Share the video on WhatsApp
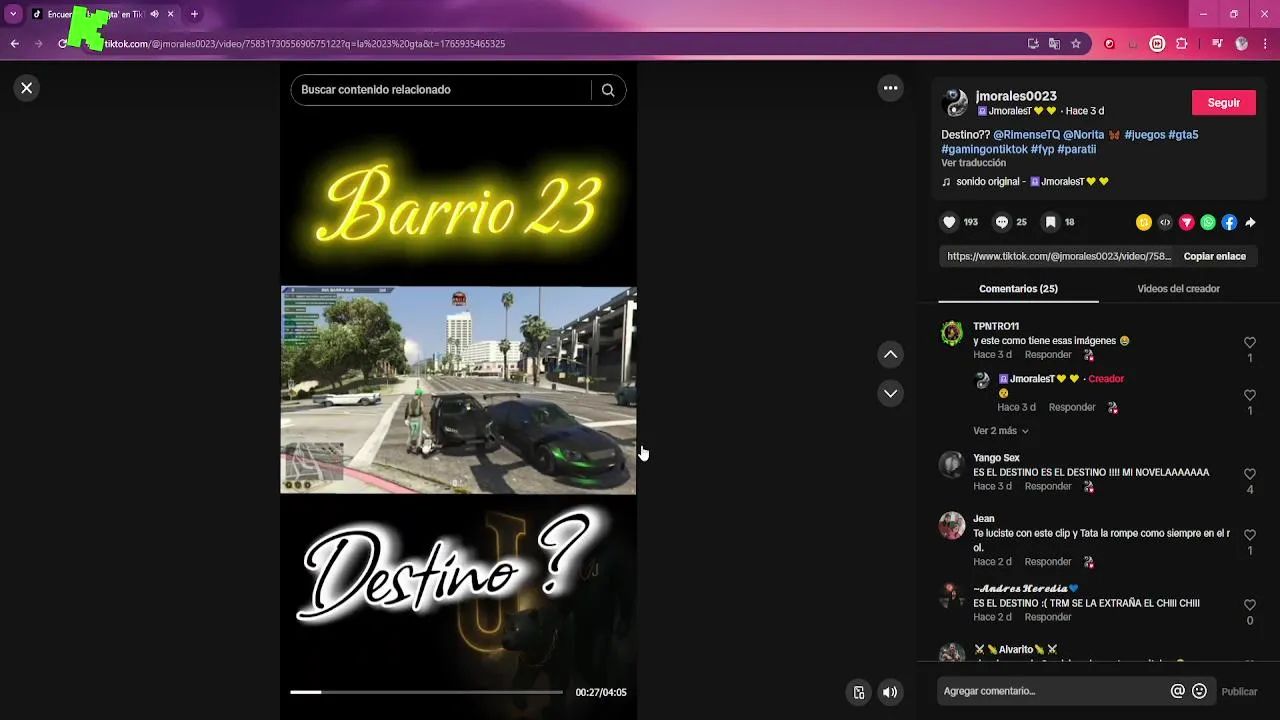 click(x=1208, y=222)
